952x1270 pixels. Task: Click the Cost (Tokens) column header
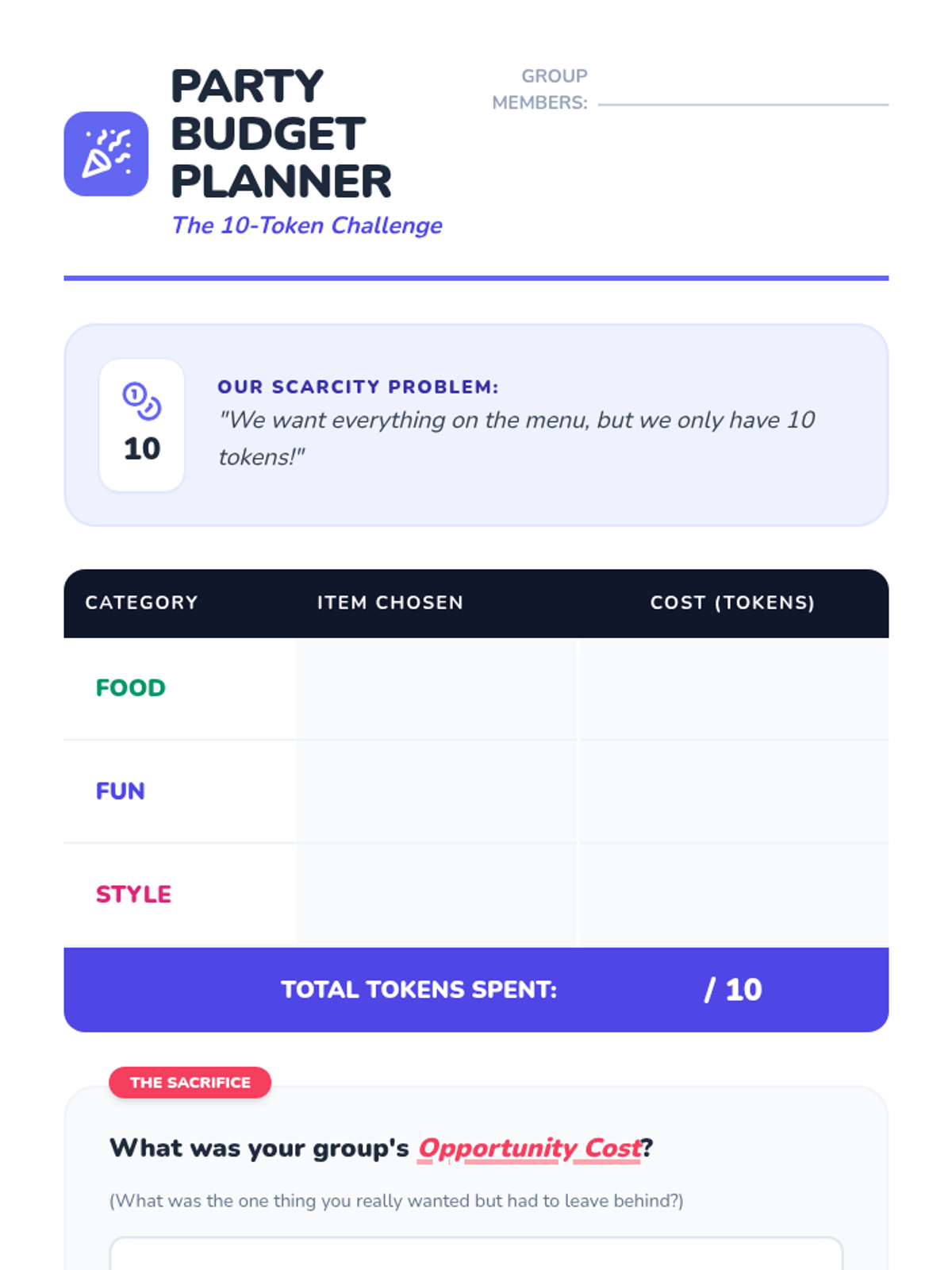pos(732,602)
